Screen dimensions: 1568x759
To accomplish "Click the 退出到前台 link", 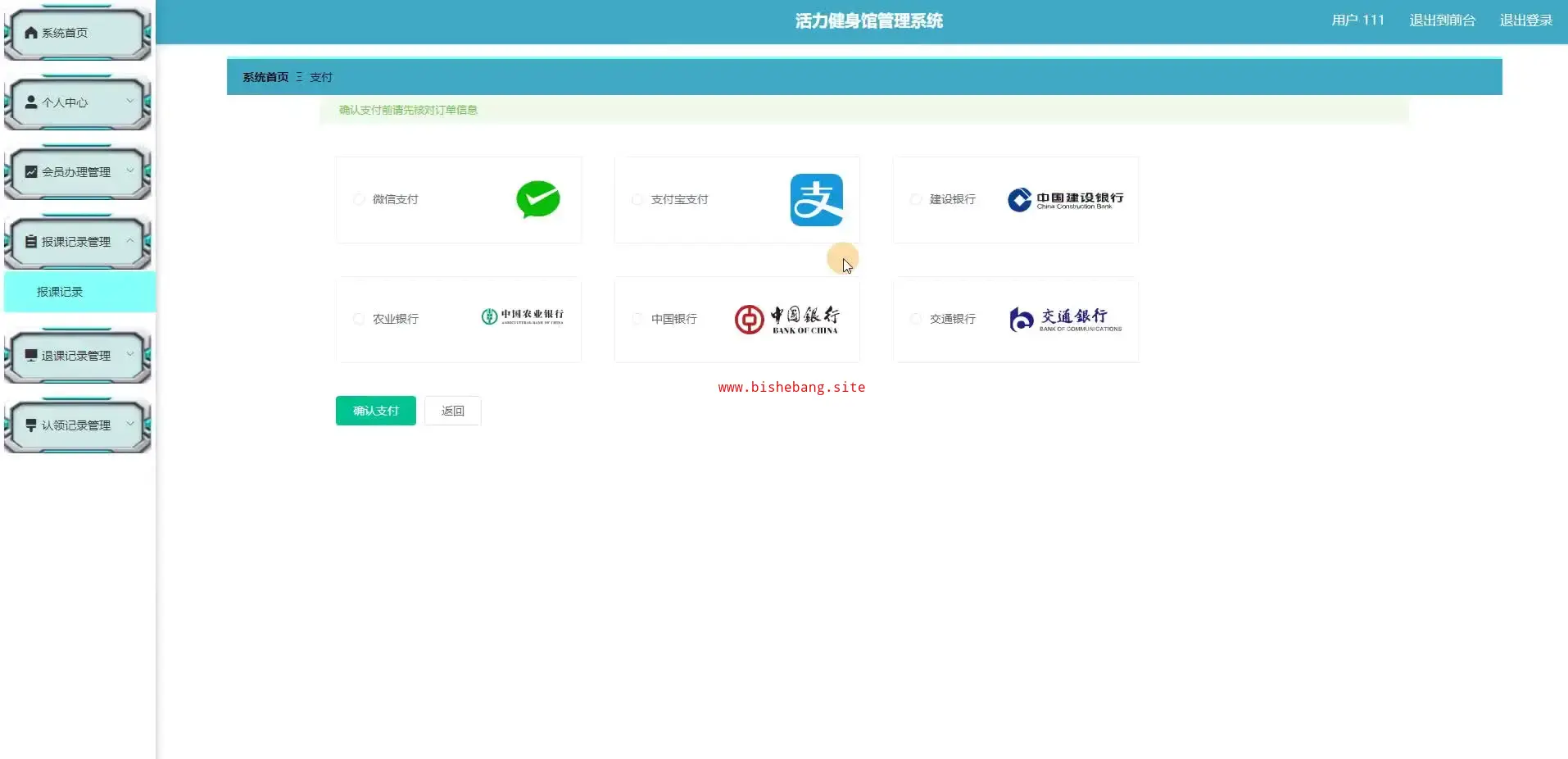I will 1442,20.
